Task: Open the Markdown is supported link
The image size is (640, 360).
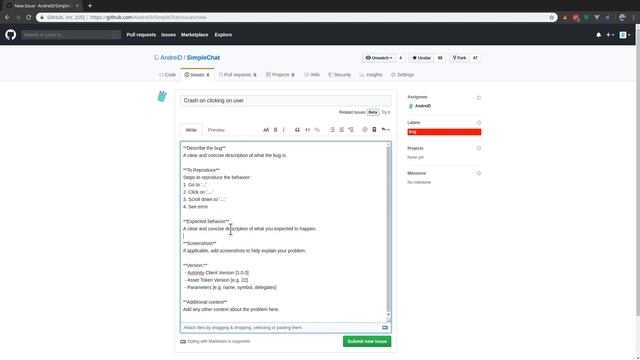Action: pyautogui.click(x=218, y=341)
